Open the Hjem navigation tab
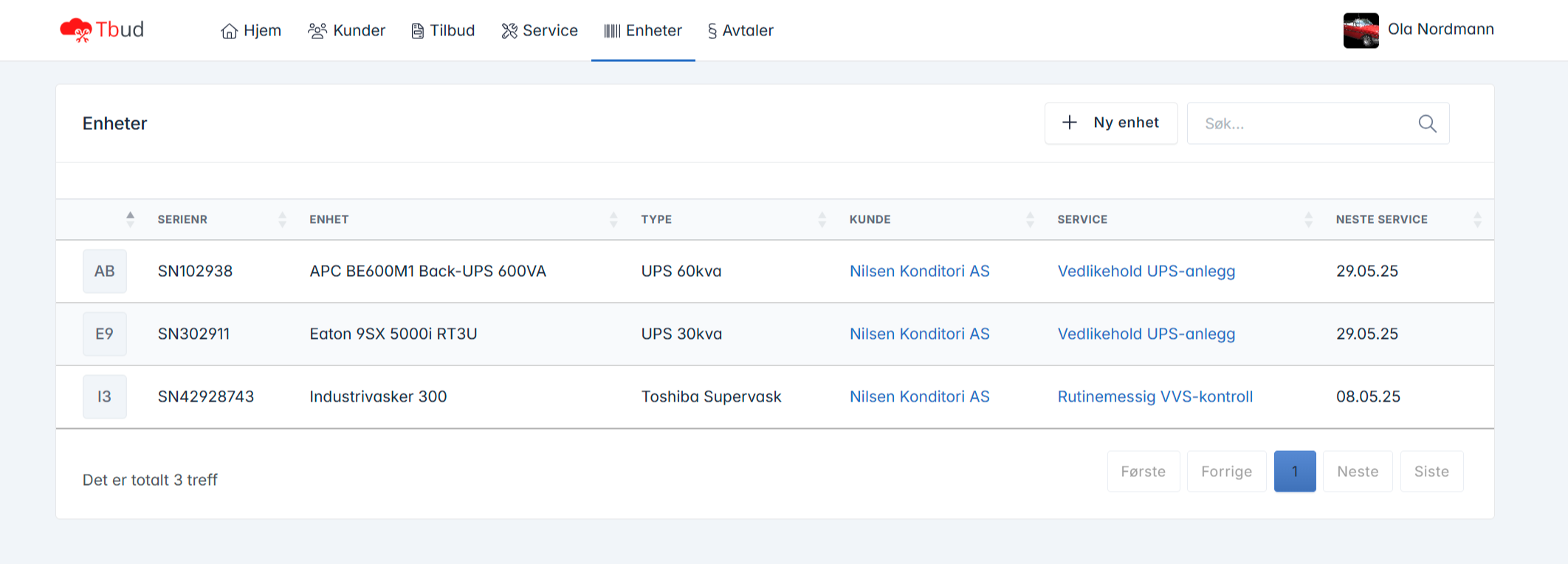 (251, 31)
